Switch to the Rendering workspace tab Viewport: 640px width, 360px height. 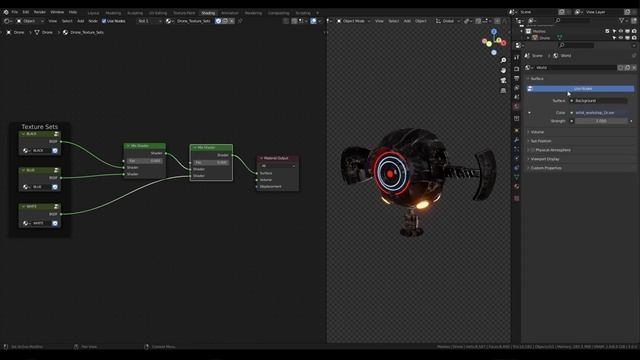(x=253, y=13)
